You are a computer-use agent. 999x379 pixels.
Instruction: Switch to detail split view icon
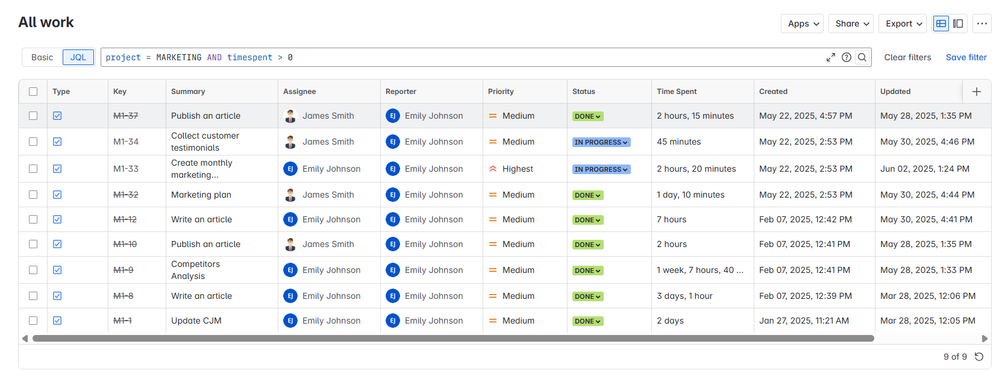coord(958,24)
